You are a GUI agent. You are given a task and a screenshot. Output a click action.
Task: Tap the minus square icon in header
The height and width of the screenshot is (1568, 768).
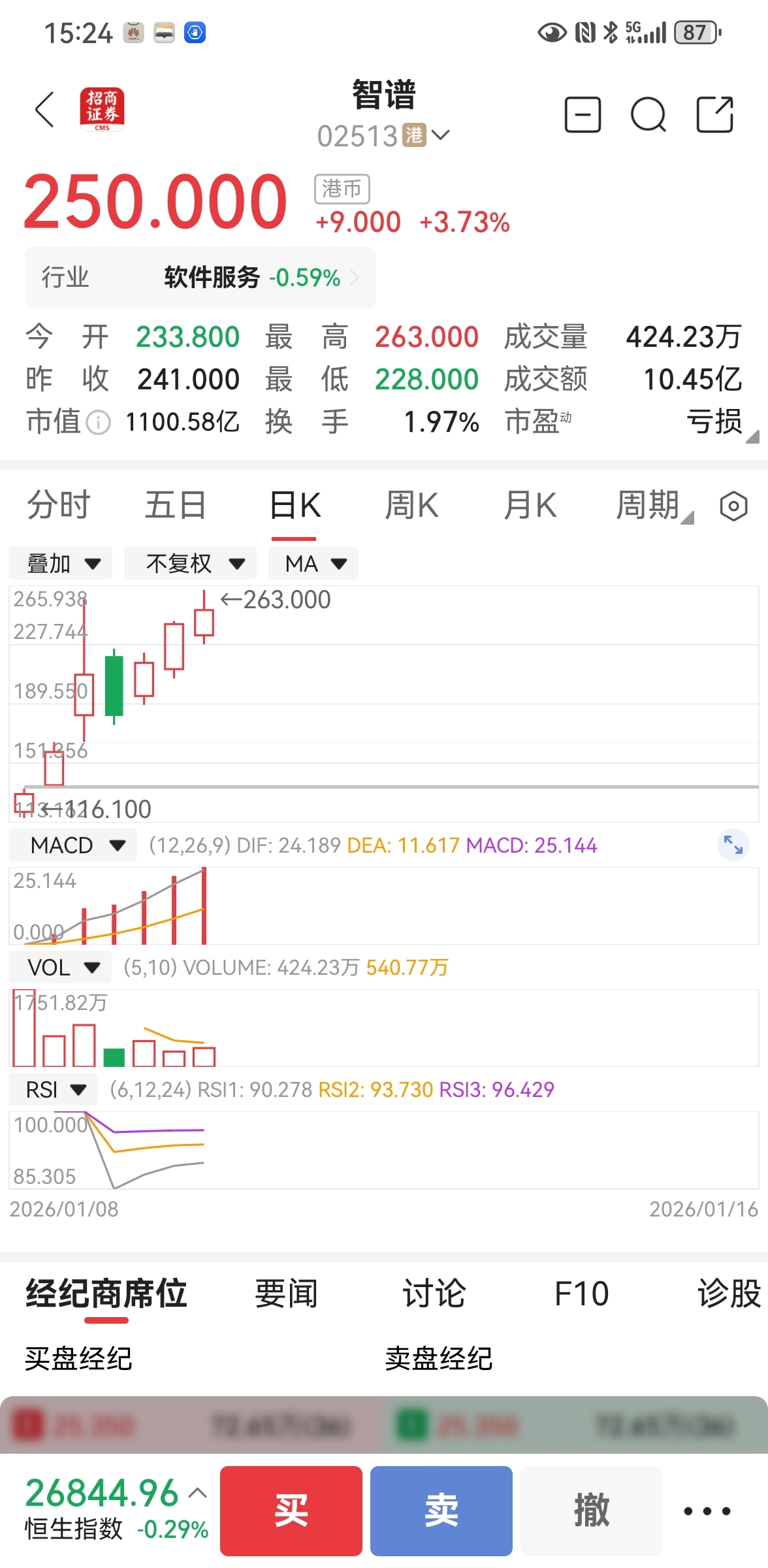point(582,115)
